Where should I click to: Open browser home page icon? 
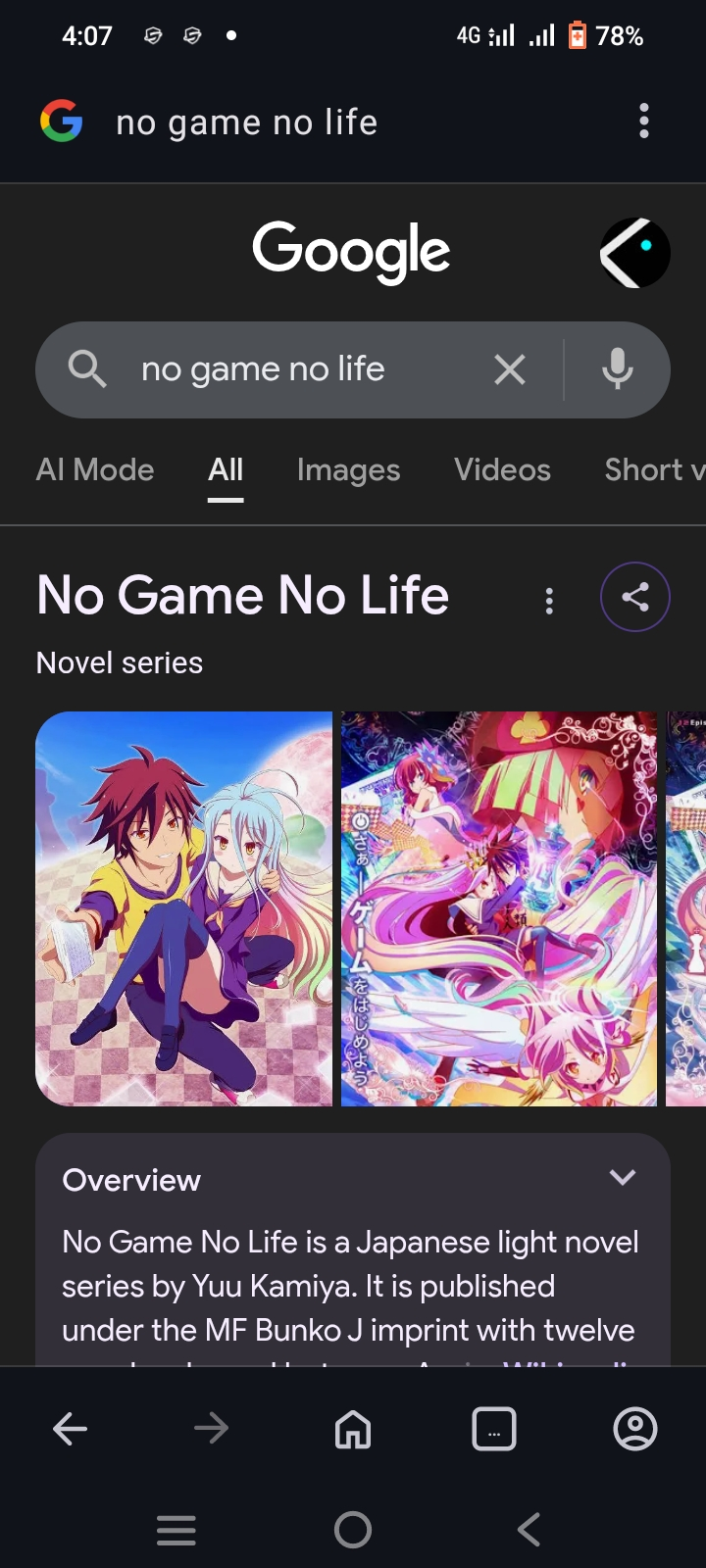point(353,1429)
